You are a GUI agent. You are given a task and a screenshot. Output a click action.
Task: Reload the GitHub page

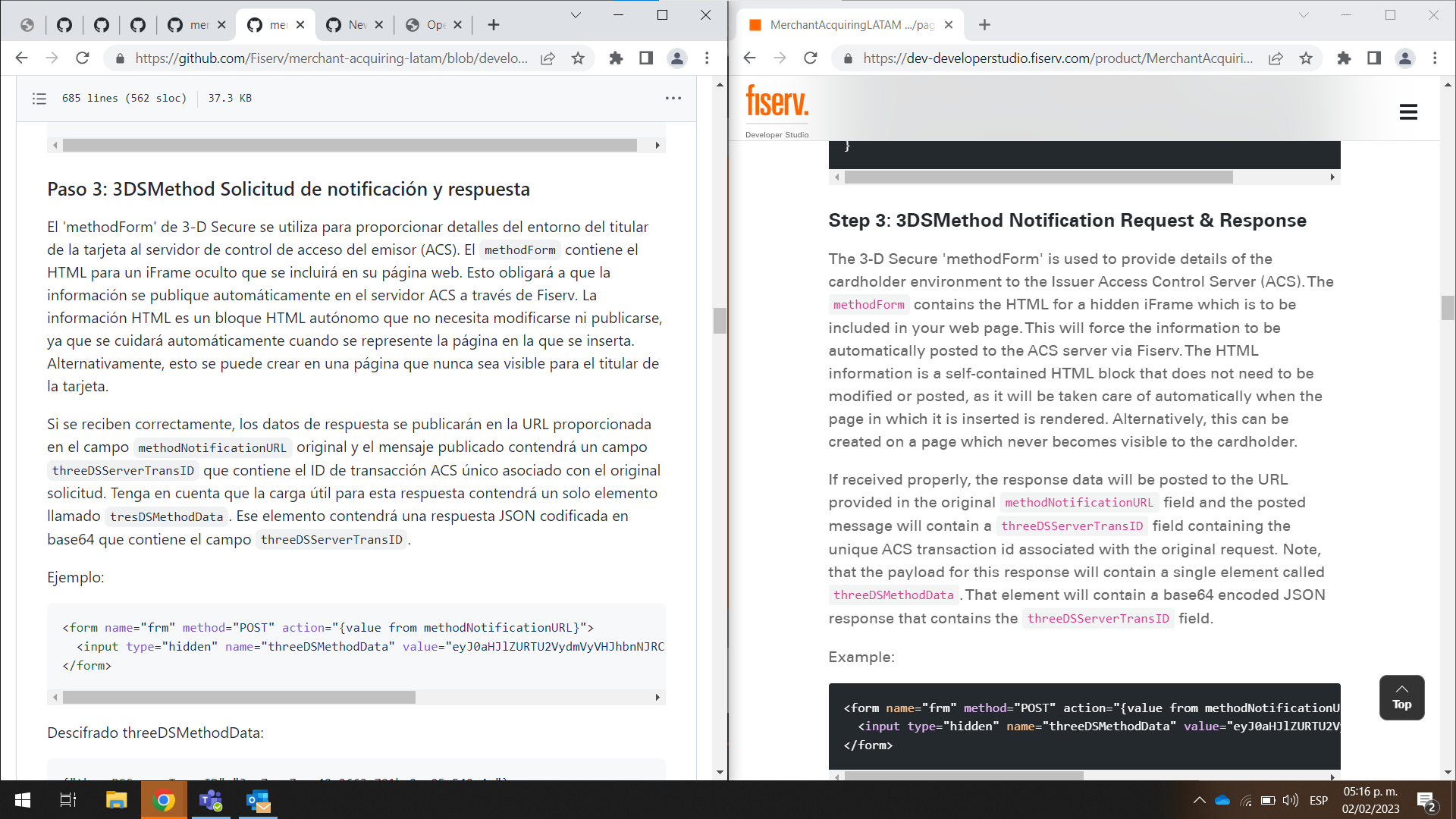point(83,58)
